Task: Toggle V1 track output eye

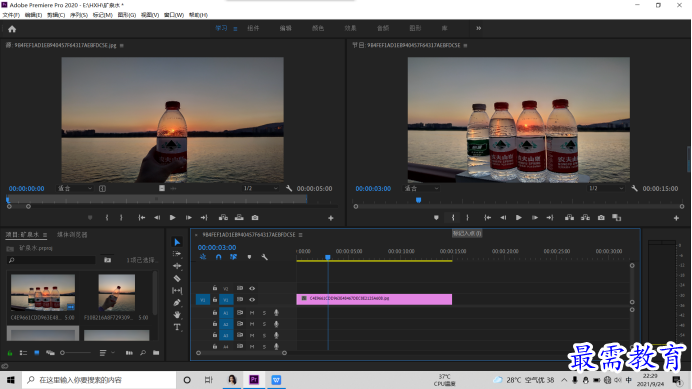Action: [x=252, y=300]
